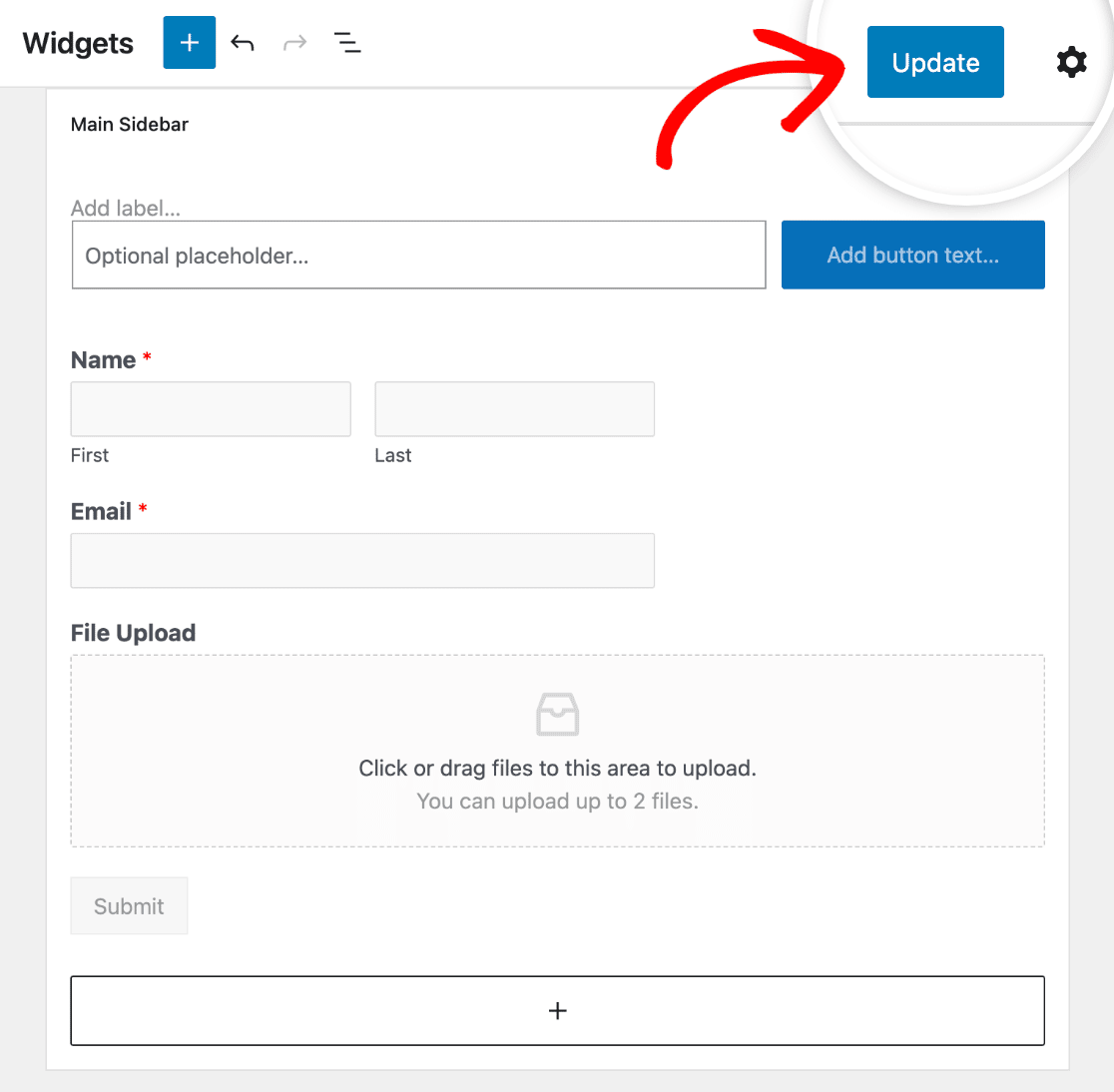Screen dimensions: 1114x1092
Task: Add a block using the bottom plus bar
Action: 557,1011
